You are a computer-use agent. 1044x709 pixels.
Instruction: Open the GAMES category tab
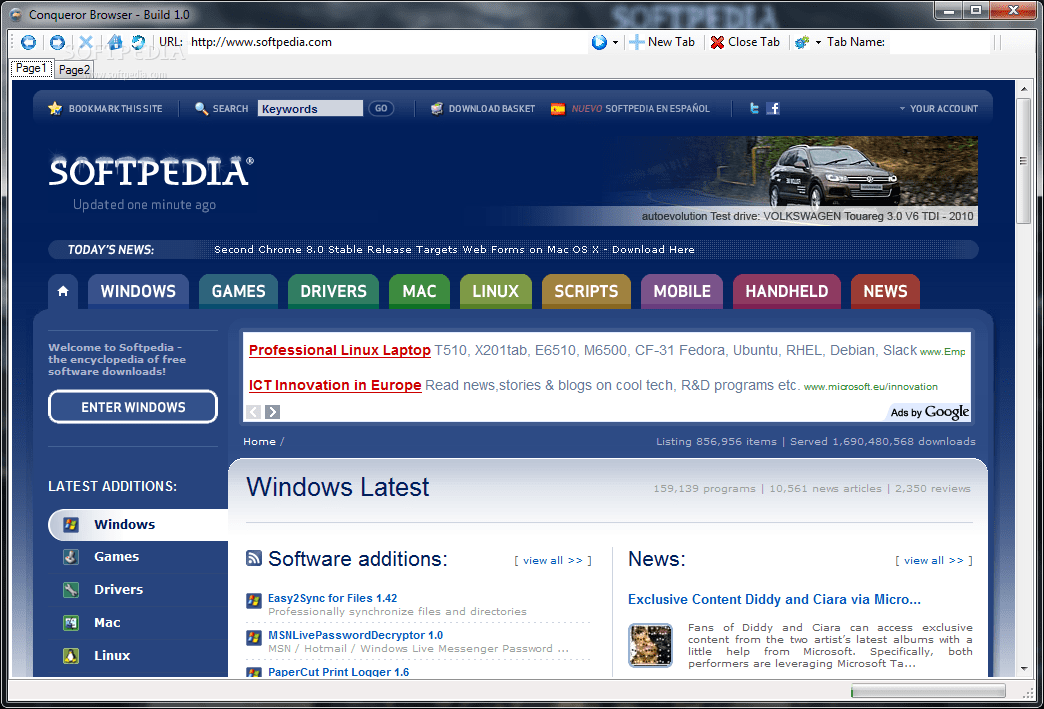[x=238, y=292]
